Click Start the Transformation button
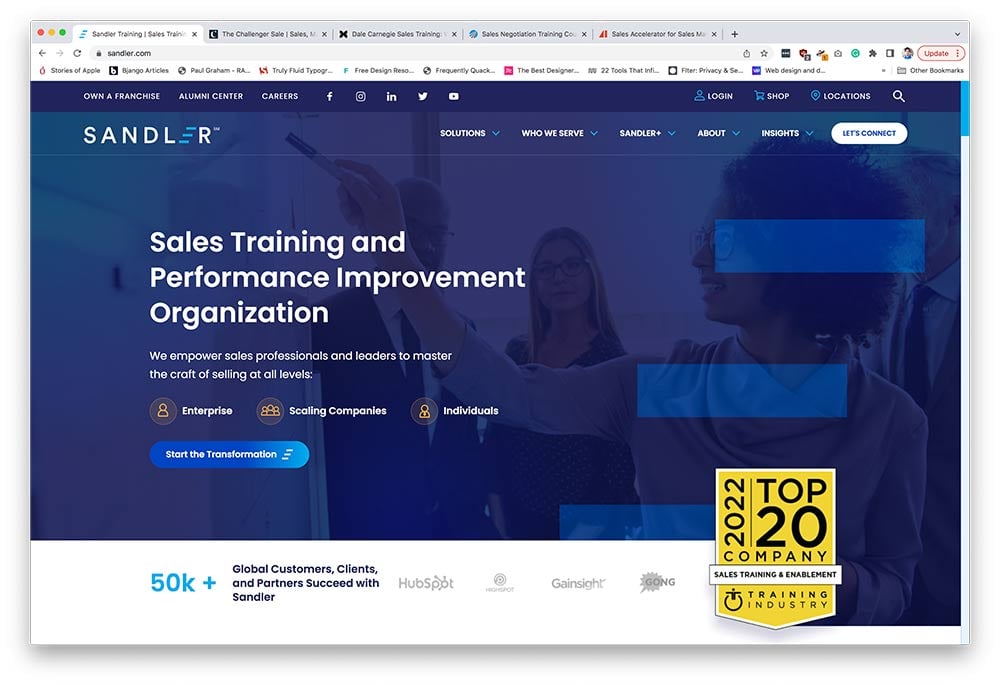Image resolution: width=1000 pixels, height=685 pixels. pyautogui.click(x=229, y=454)
